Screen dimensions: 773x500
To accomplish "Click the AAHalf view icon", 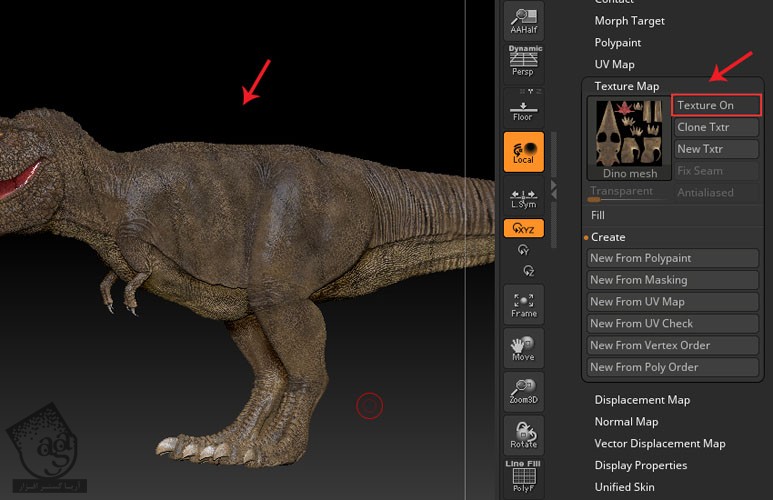I will click(524, 19).
